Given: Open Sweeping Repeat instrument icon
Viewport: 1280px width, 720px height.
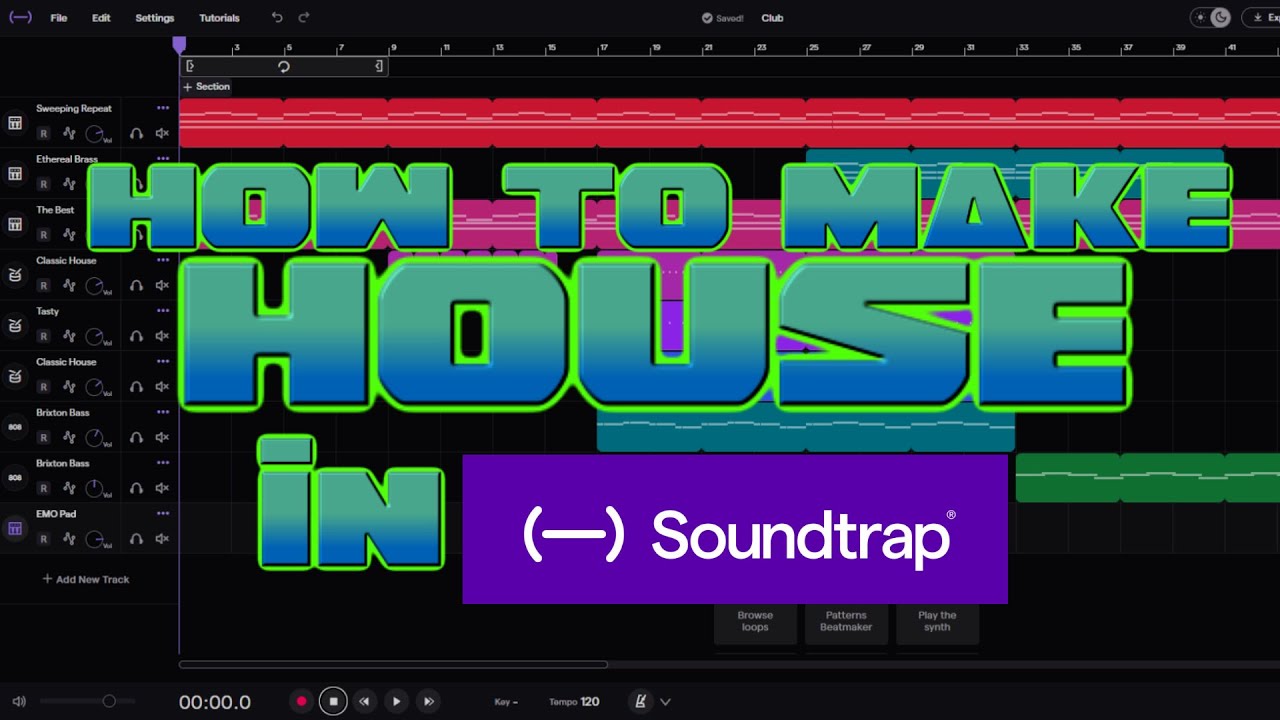Looking at the screenshot, I should tap(15, 123).
